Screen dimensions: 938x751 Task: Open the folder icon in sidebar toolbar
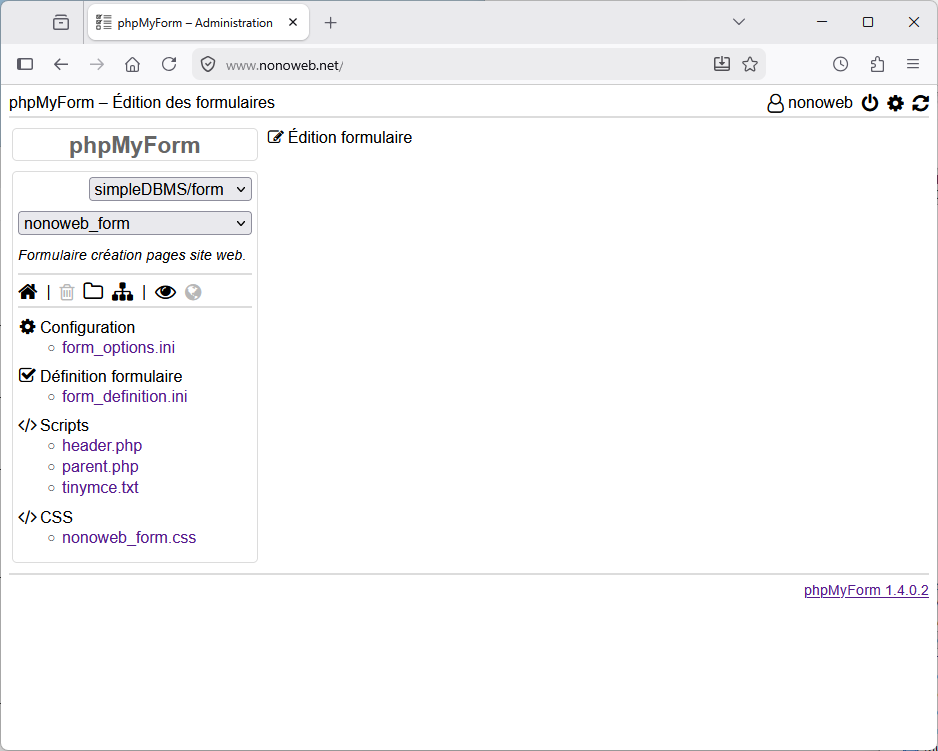pyautogui.click(x=93, y=291)
